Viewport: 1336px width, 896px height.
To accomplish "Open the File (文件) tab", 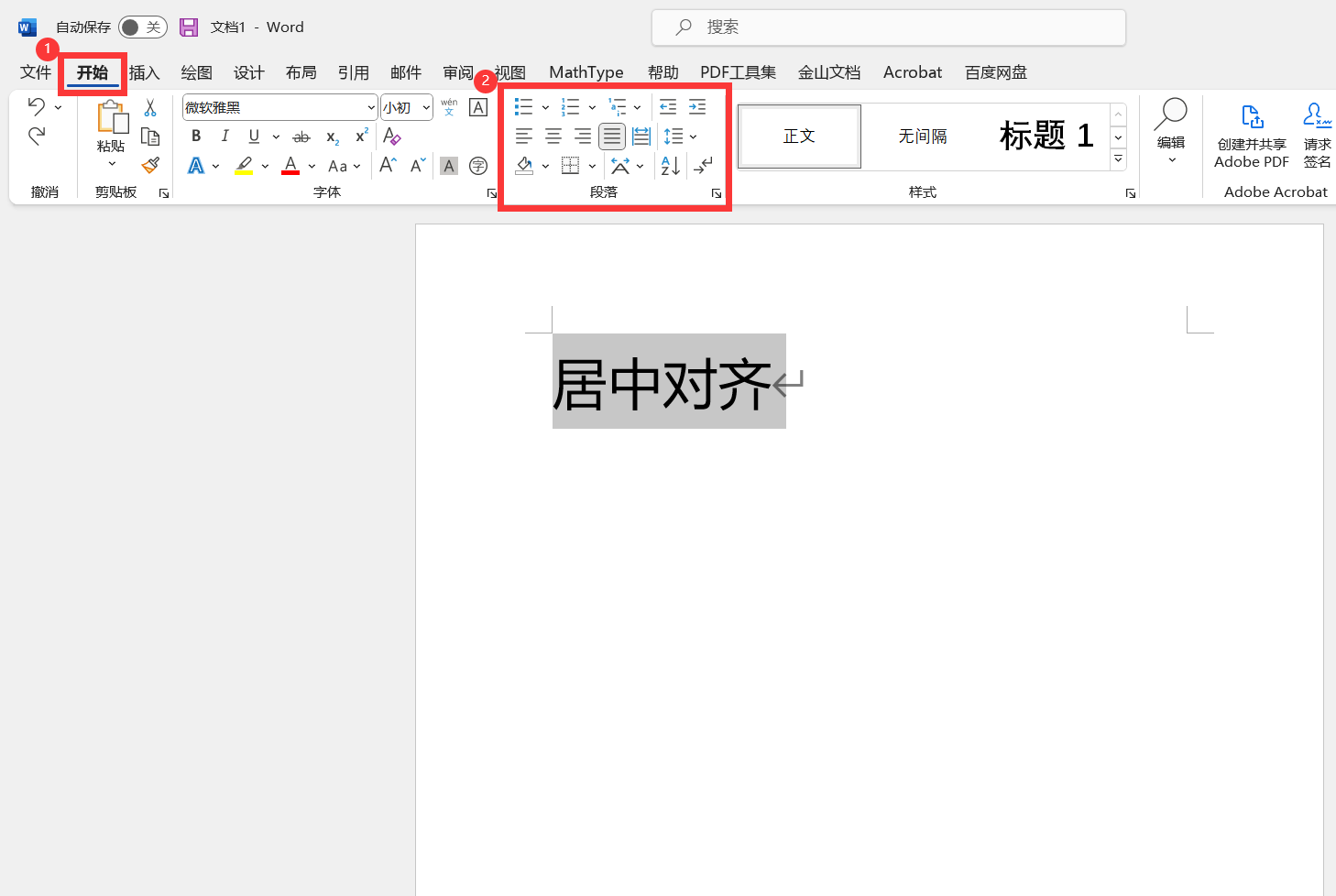I will pyautogui.click(x=36, y=72).
